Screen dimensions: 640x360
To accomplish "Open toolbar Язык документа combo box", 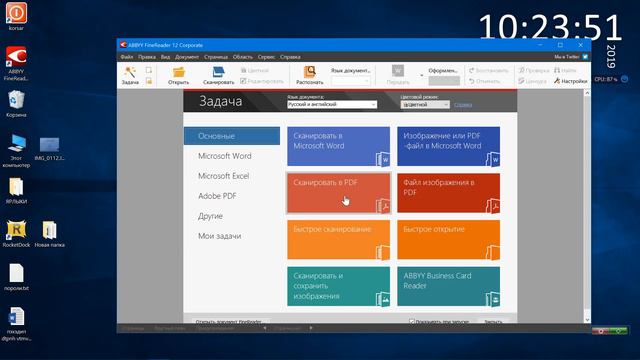I will (351, 81).
